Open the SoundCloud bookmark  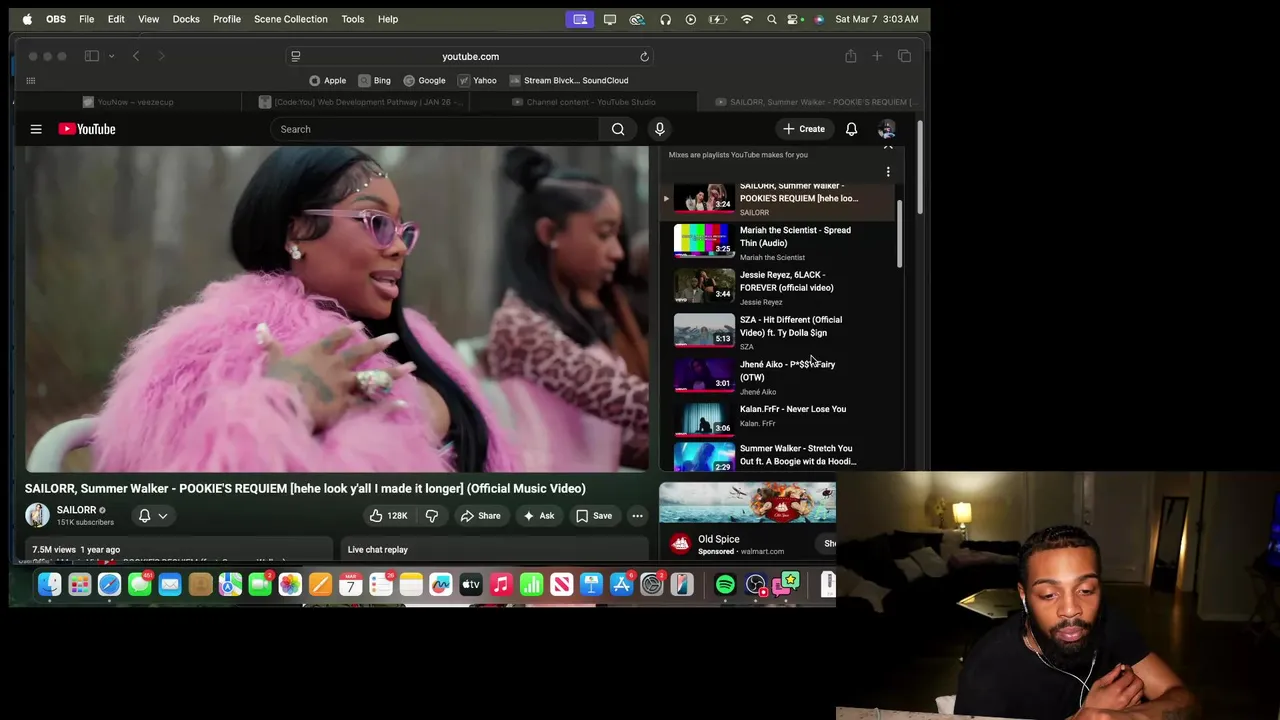[569, 80]
